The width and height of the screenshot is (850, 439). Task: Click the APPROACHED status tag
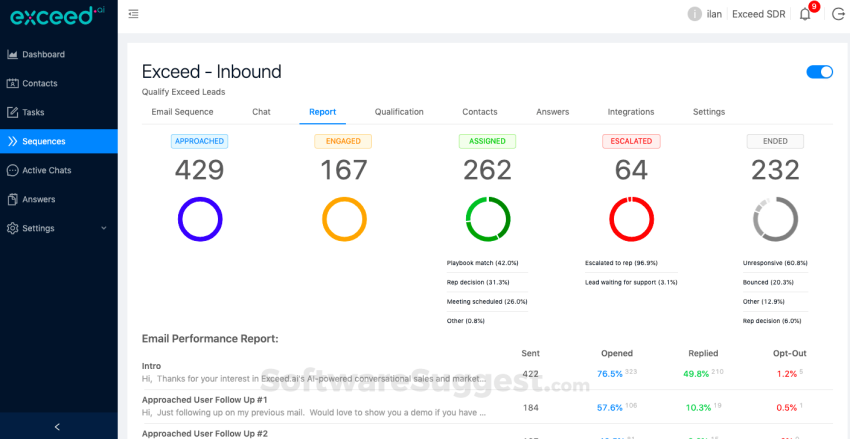click(x=199, y=141)
